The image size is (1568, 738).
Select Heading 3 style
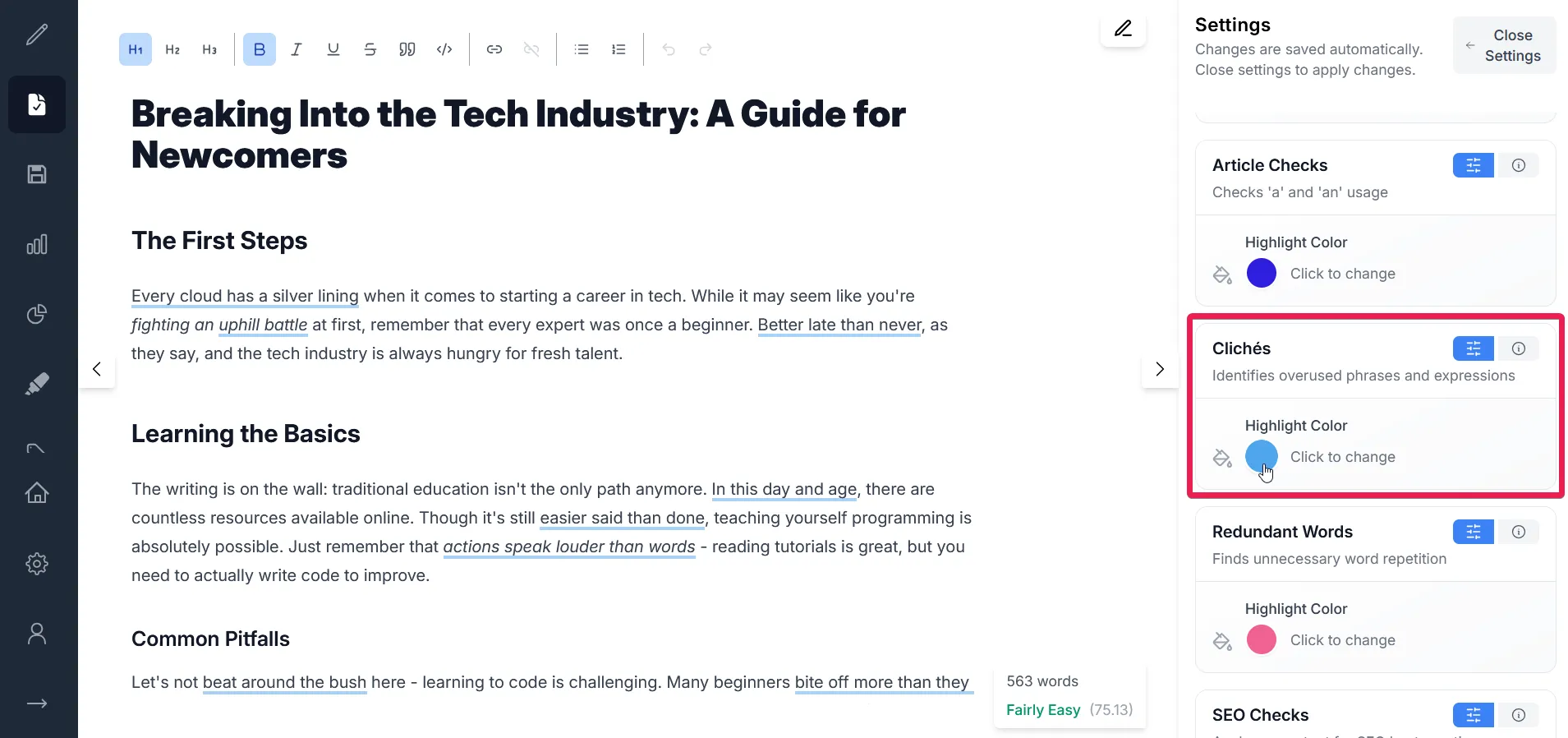209,49
